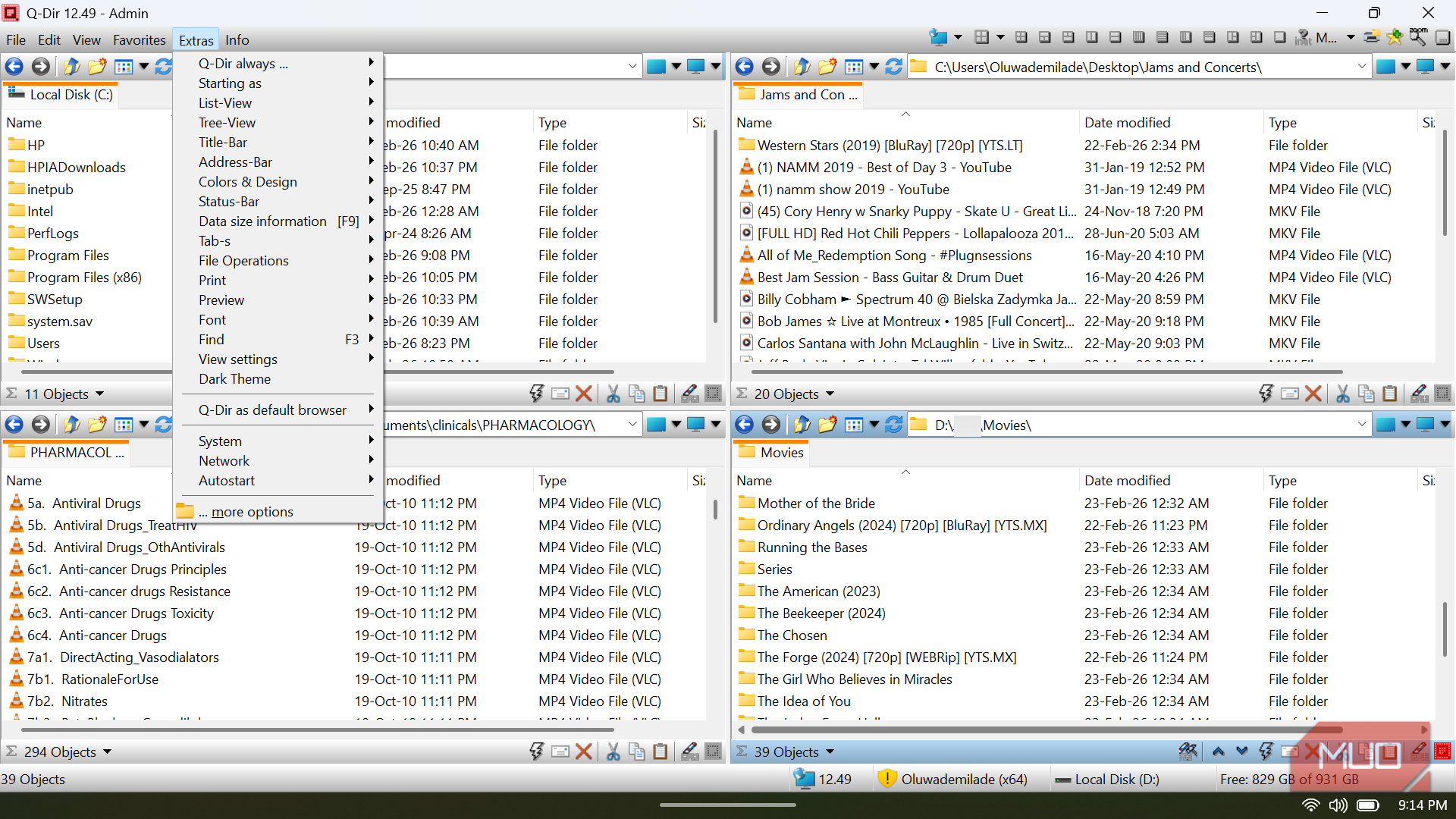The height and width of the screenshot is (819, 1456).
Task: Cut selection in Jams and Concerts pane status bar
Action: click(x=1343, y=393)
